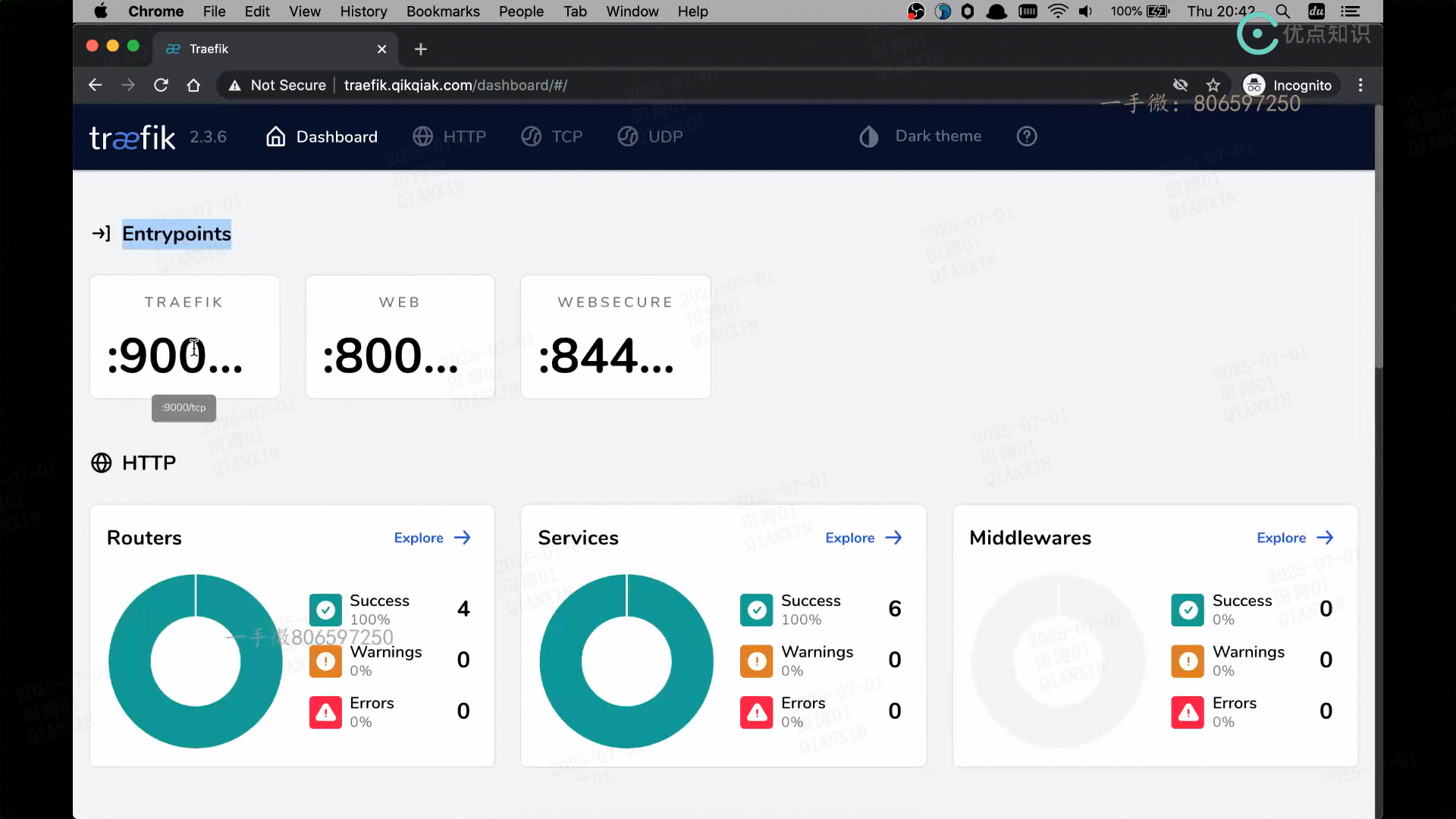
Task: Open the UDP section tab
Action: pos(651,136)
